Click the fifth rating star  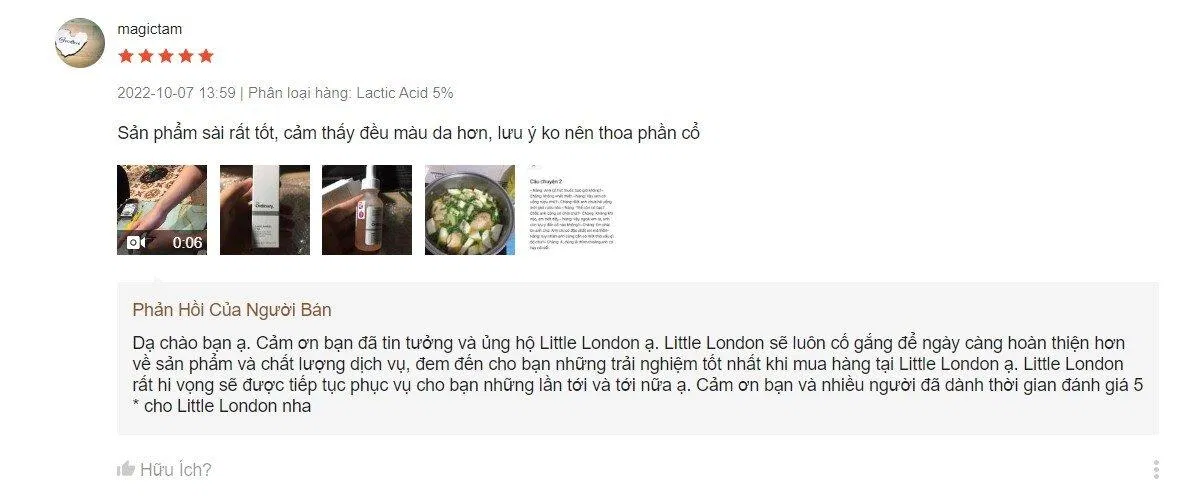[206, 56]
